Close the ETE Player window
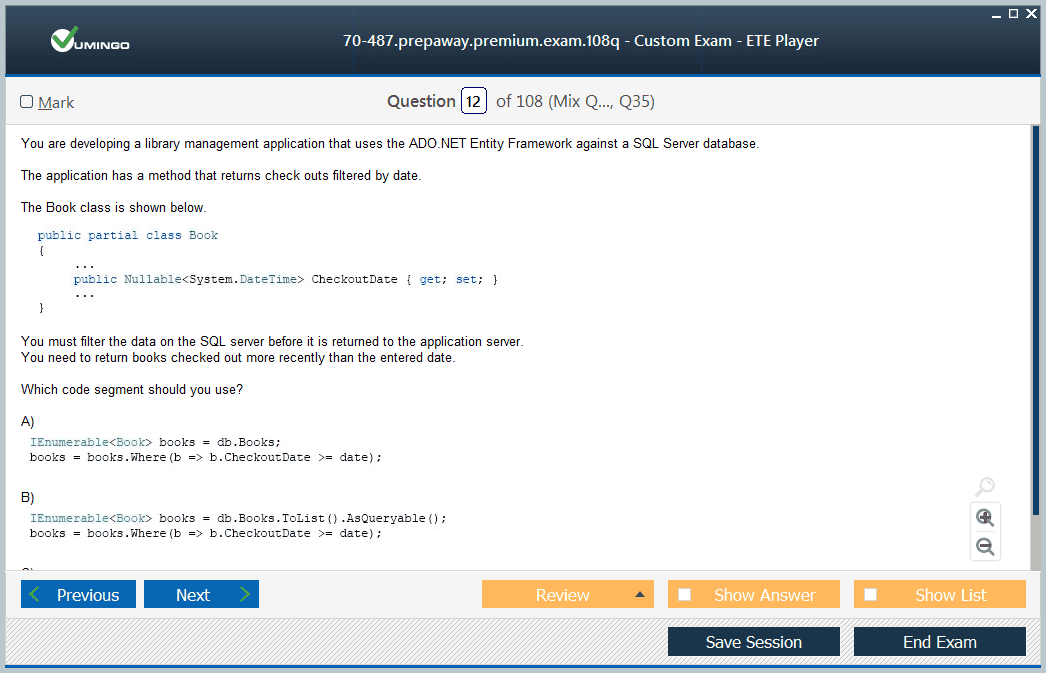Image resolution: width=1046 pixels, height=673 pixels. click(1031, 13)
